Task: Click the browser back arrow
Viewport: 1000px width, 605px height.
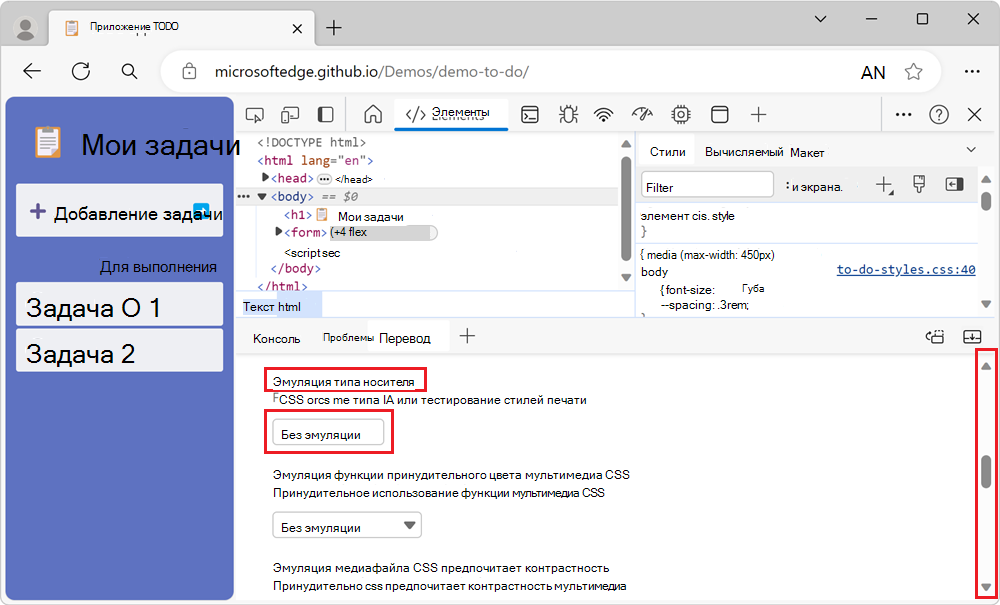Action: coord(32,71)
